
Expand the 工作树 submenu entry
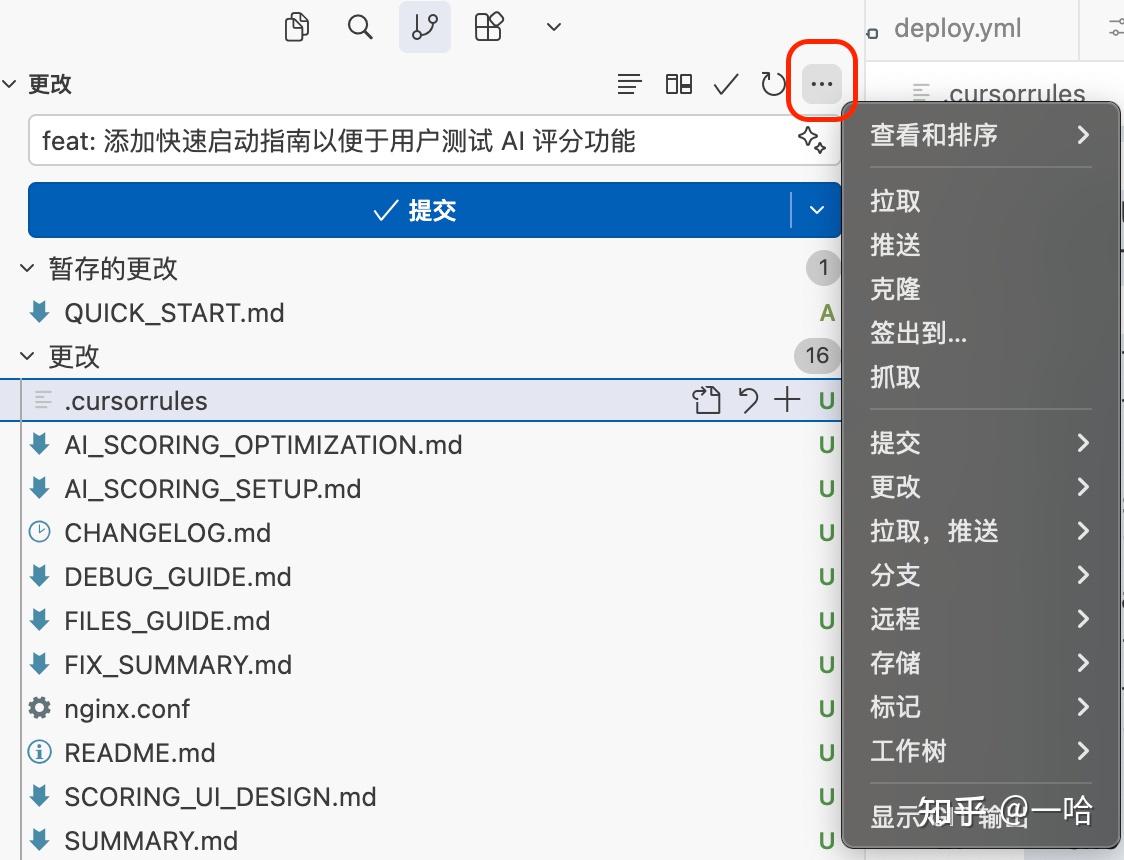pos(981,751)
